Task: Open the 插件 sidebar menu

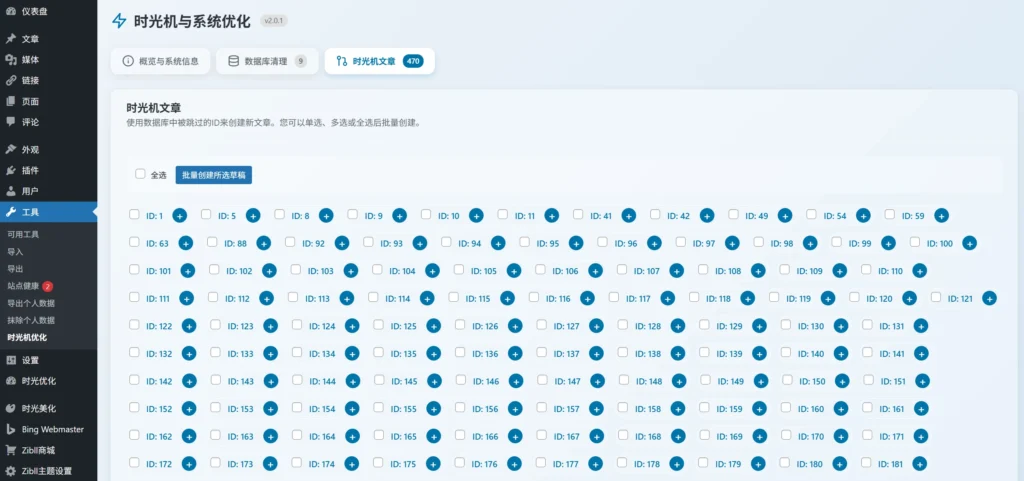Action: pyautogui.click(x=30, y=170)
